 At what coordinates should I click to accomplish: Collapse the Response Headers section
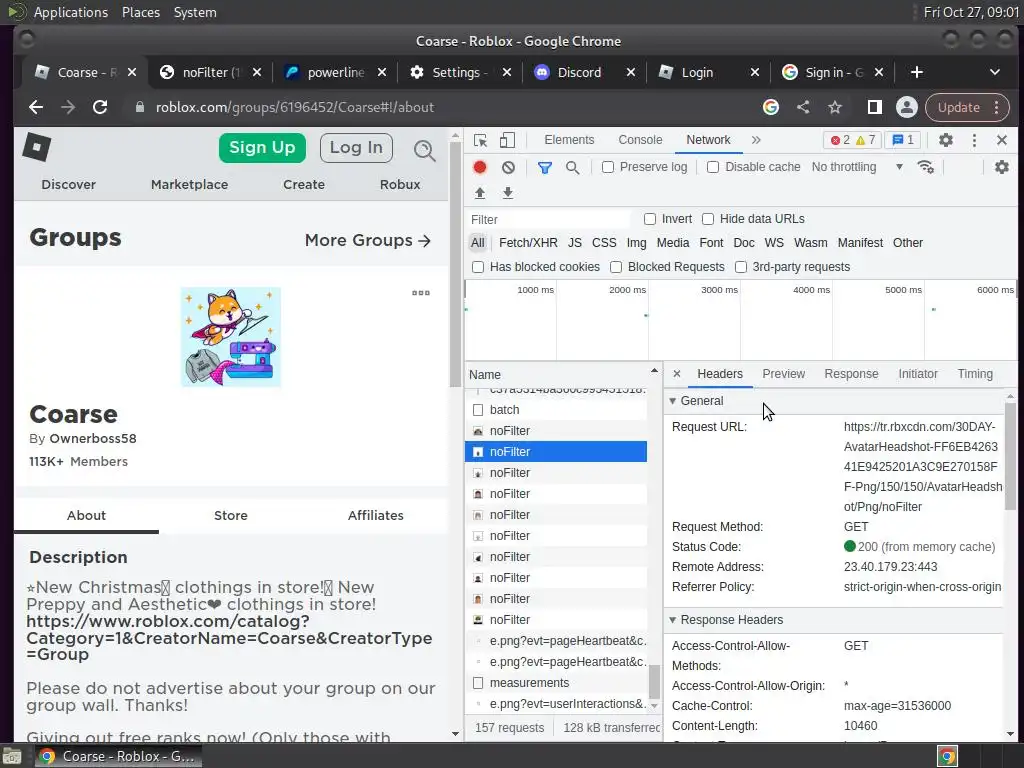pyautogui.click(x=673, y=620)
